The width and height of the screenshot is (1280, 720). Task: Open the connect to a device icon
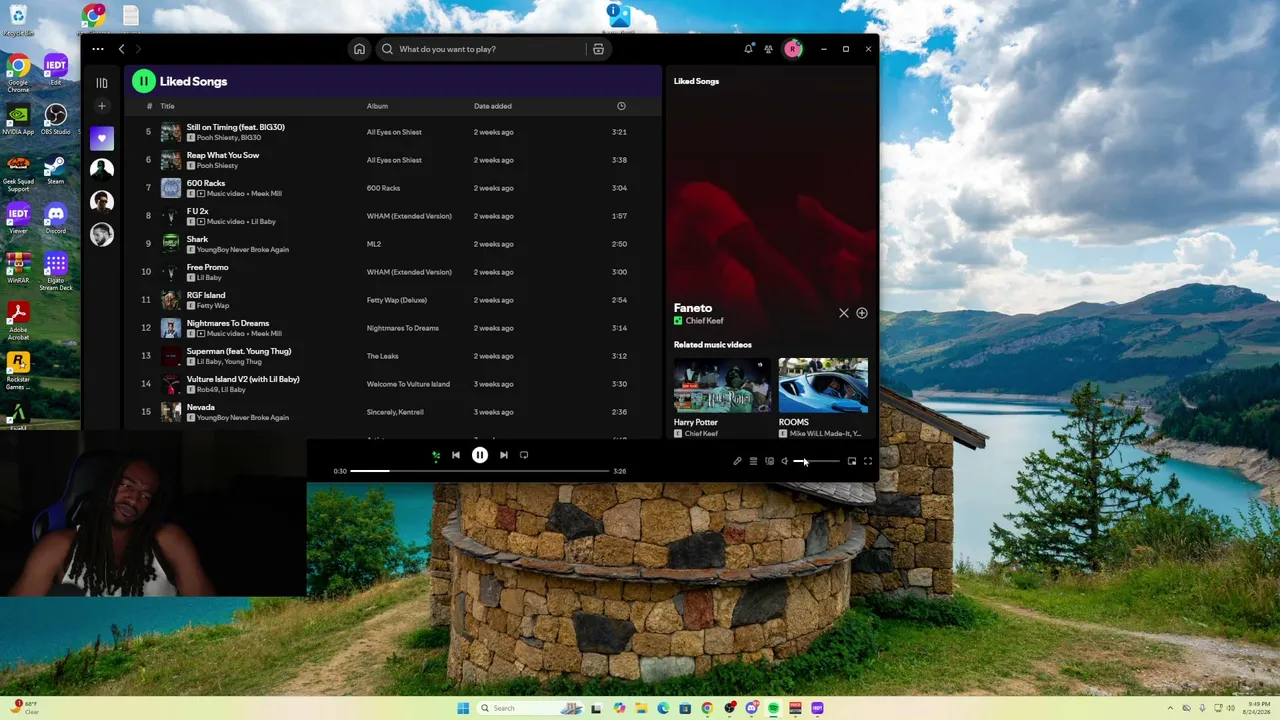tap(769, 461)
